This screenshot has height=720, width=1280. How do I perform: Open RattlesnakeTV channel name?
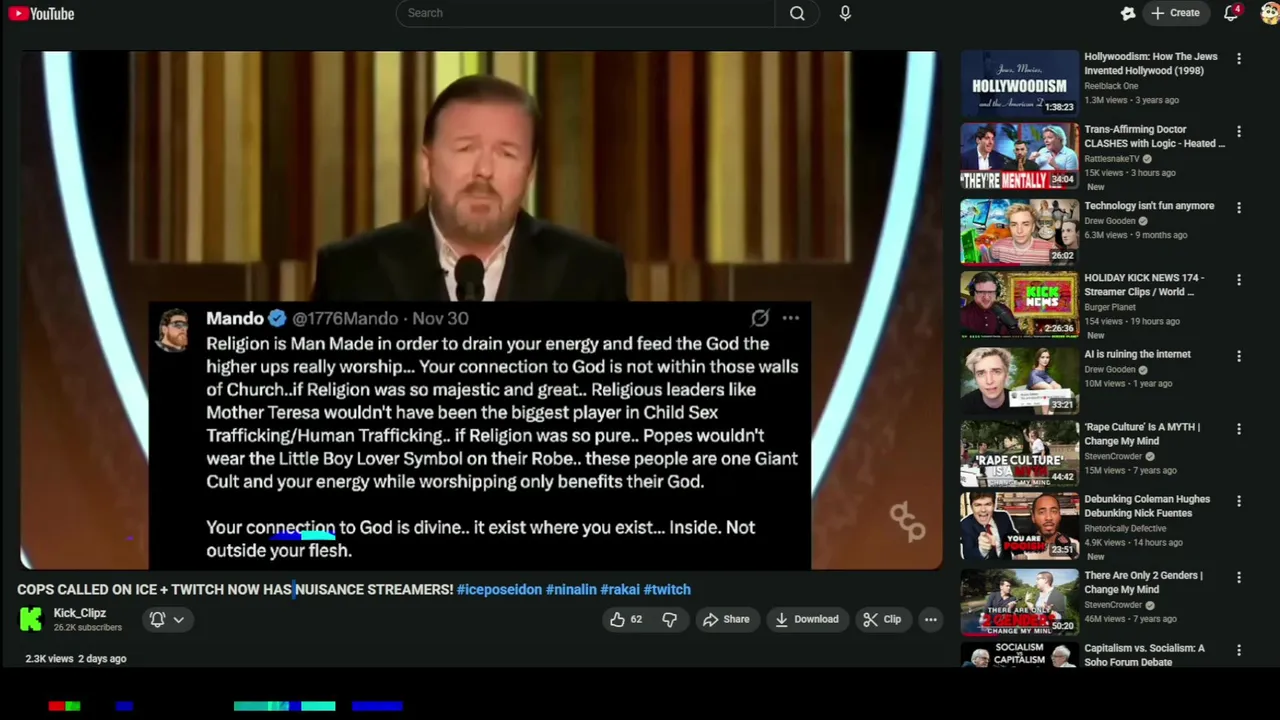tap(1112, 159)
